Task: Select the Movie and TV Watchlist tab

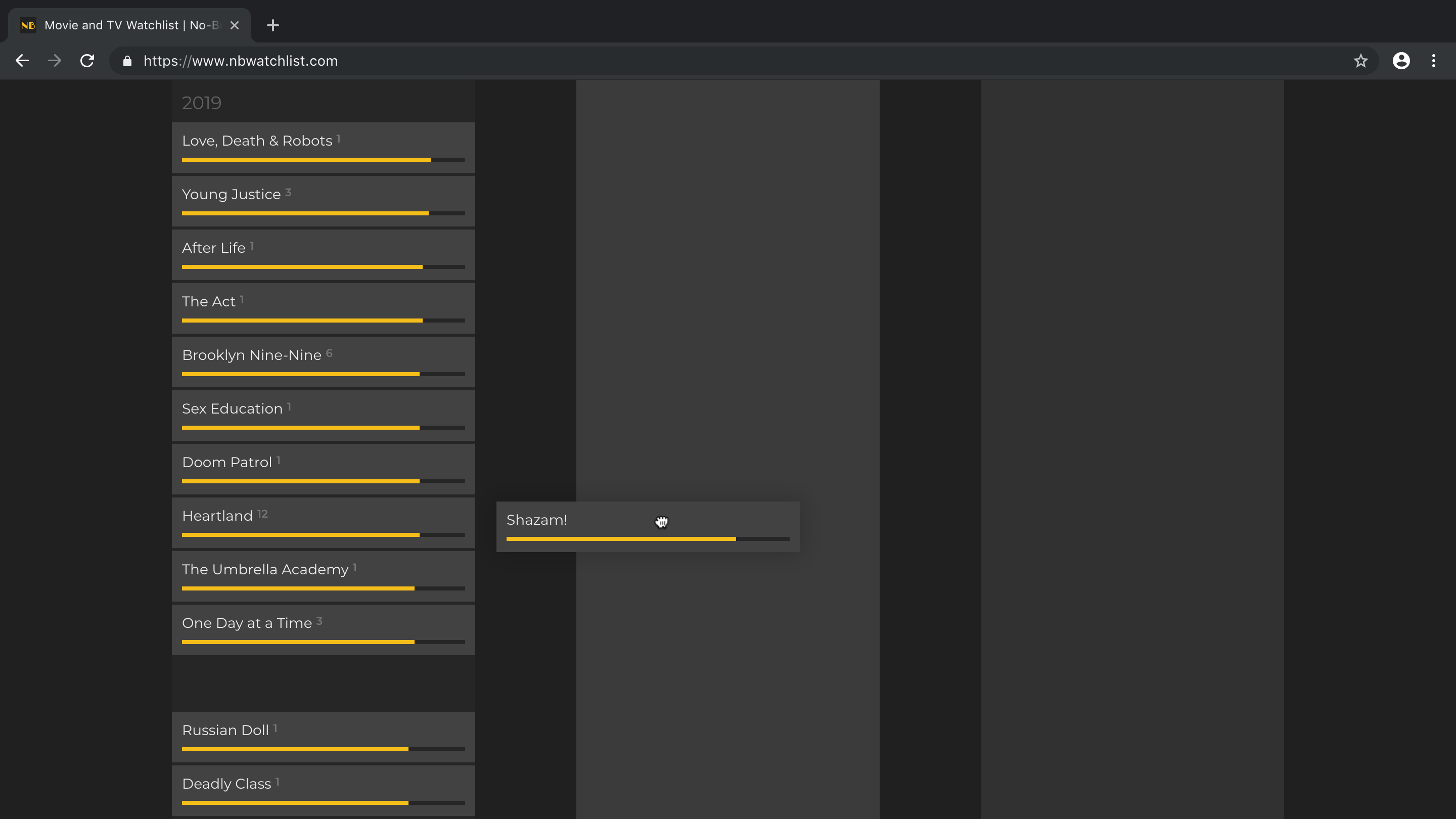Action: [x=130, y=25]
